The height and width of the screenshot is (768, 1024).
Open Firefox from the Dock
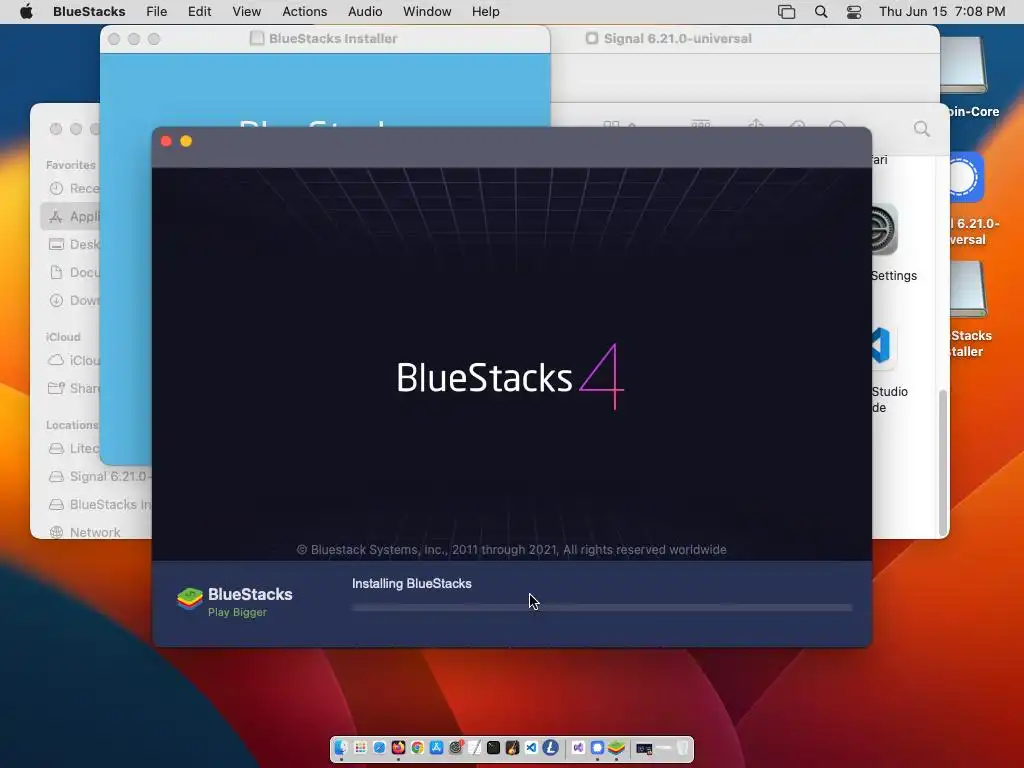click(398, 748)
